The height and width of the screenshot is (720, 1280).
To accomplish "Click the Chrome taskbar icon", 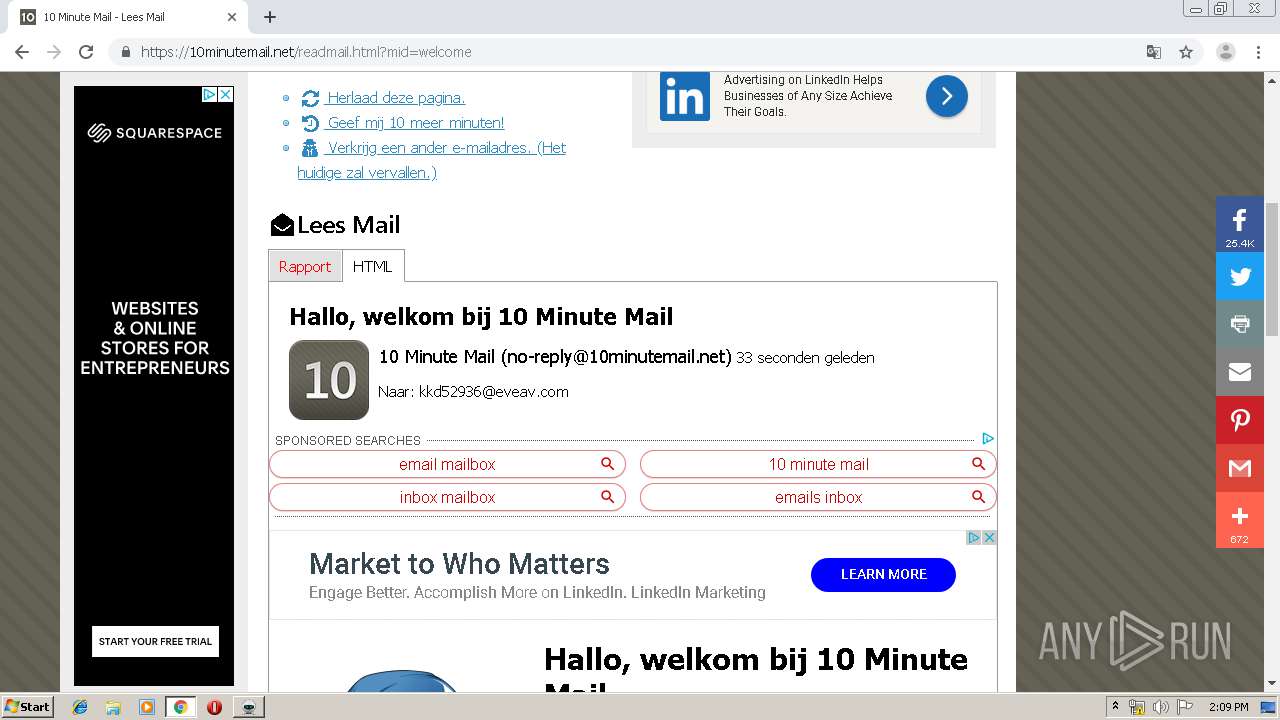I will click(x=180, y=707).
